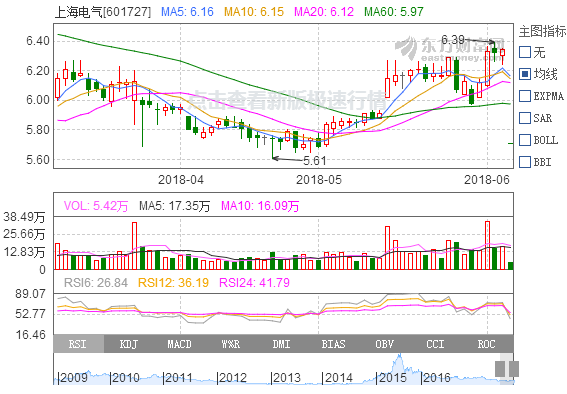The image size is (567, 394).
Task: Select the CCI indicator tab
Action: point(435,344)
